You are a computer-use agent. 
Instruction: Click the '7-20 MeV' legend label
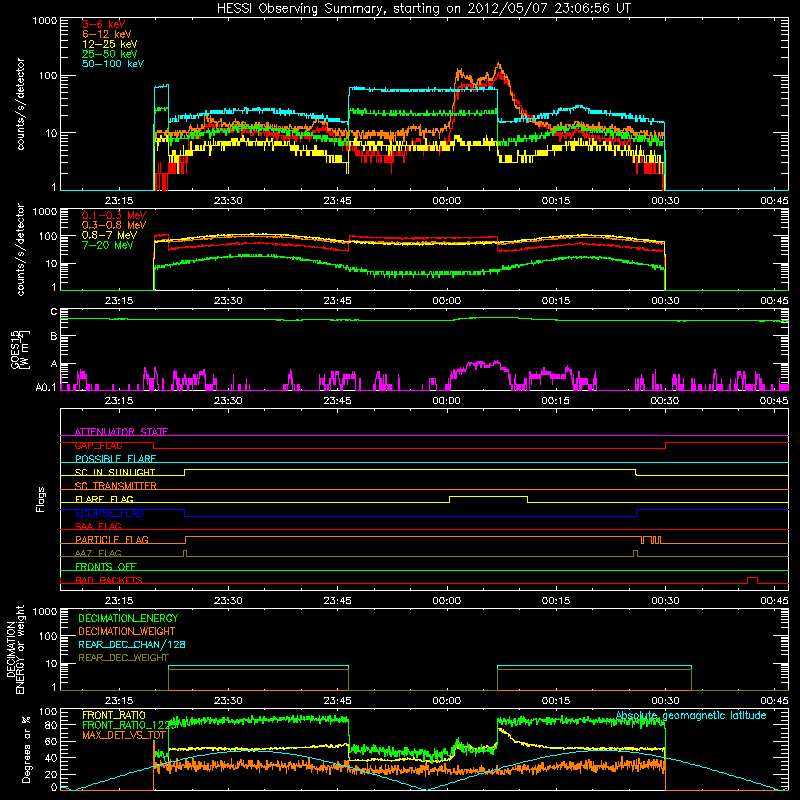tap(108, 245)
